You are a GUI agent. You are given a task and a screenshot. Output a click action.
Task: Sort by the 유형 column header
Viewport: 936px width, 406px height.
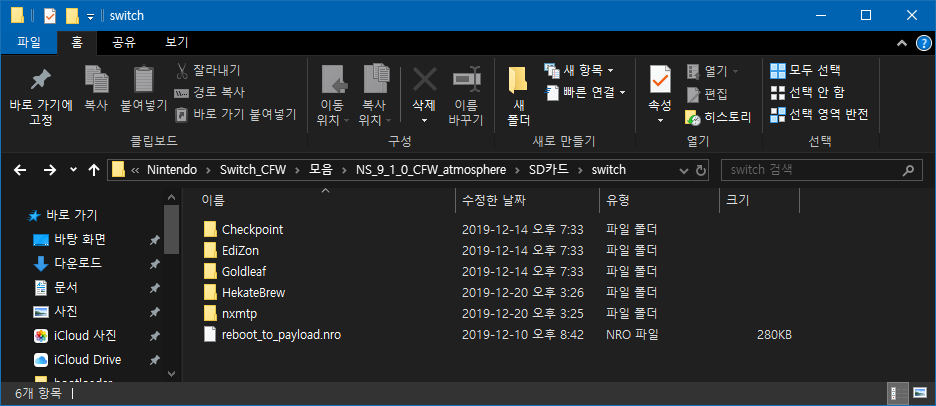coord(660,199)
